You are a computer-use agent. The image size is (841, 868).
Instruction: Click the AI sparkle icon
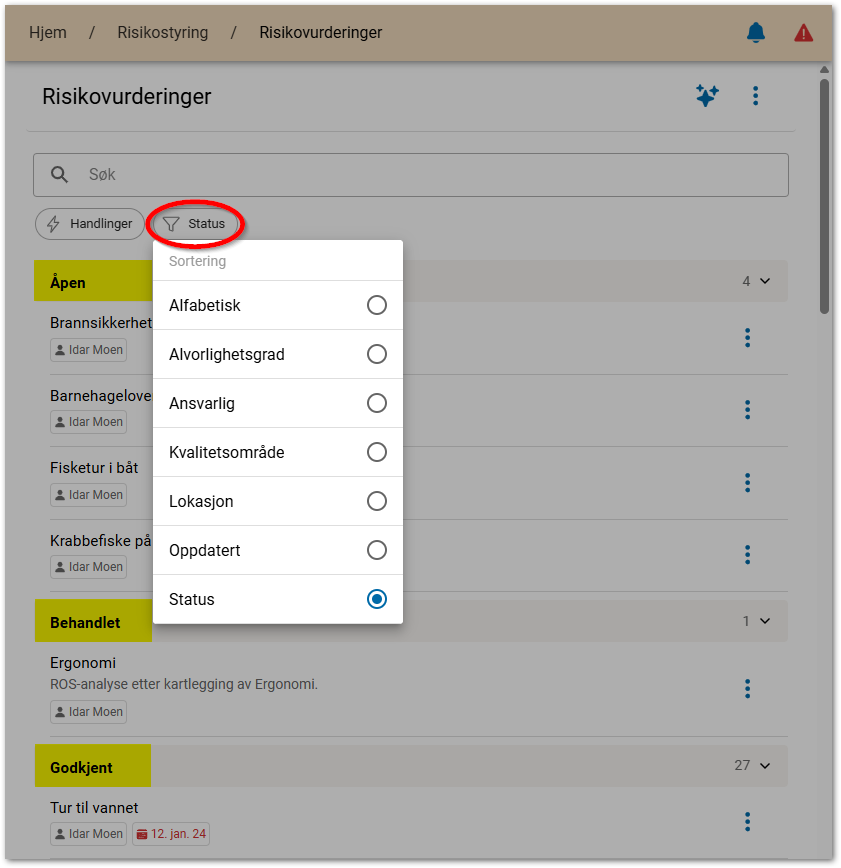click(x=707, y=96)
